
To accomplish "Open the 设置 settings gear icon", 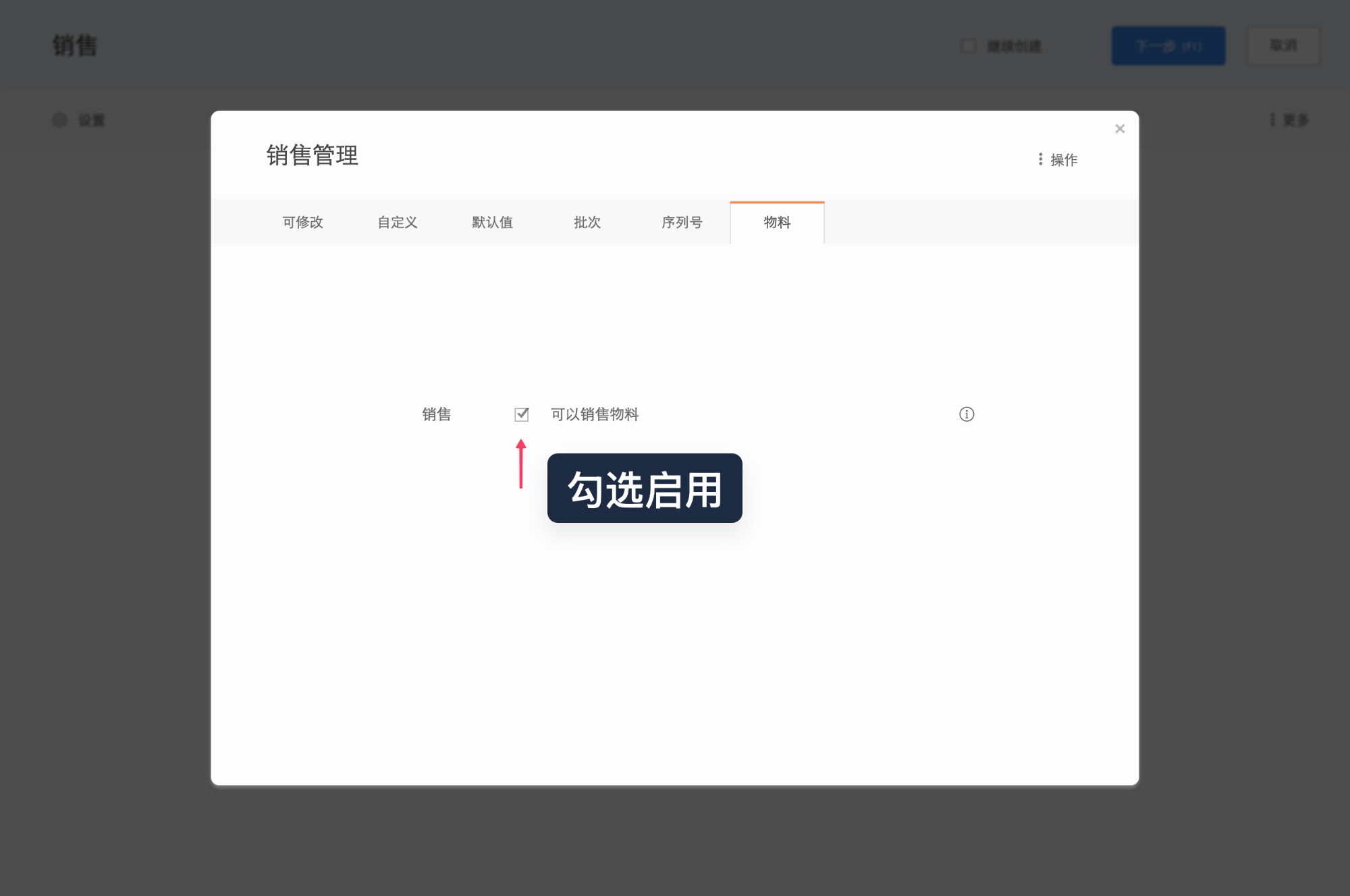I will pyautogui.click(x=61, y=120).
